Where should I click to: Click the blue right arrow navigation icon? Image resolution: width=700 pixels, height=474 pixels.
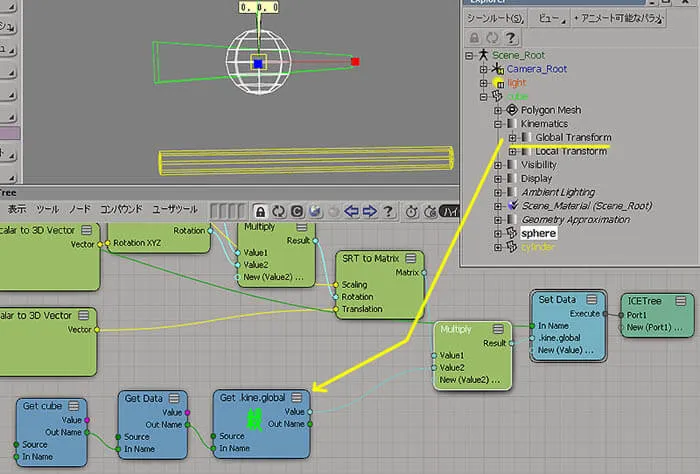pyautogui.click(x=369, y=211)
